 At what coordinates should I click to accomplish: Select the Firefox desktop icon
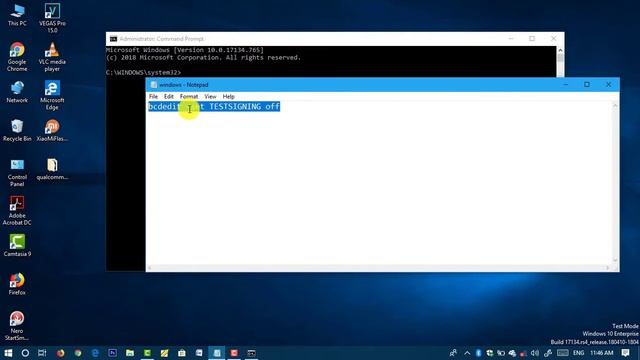click(x=17, y=284)
